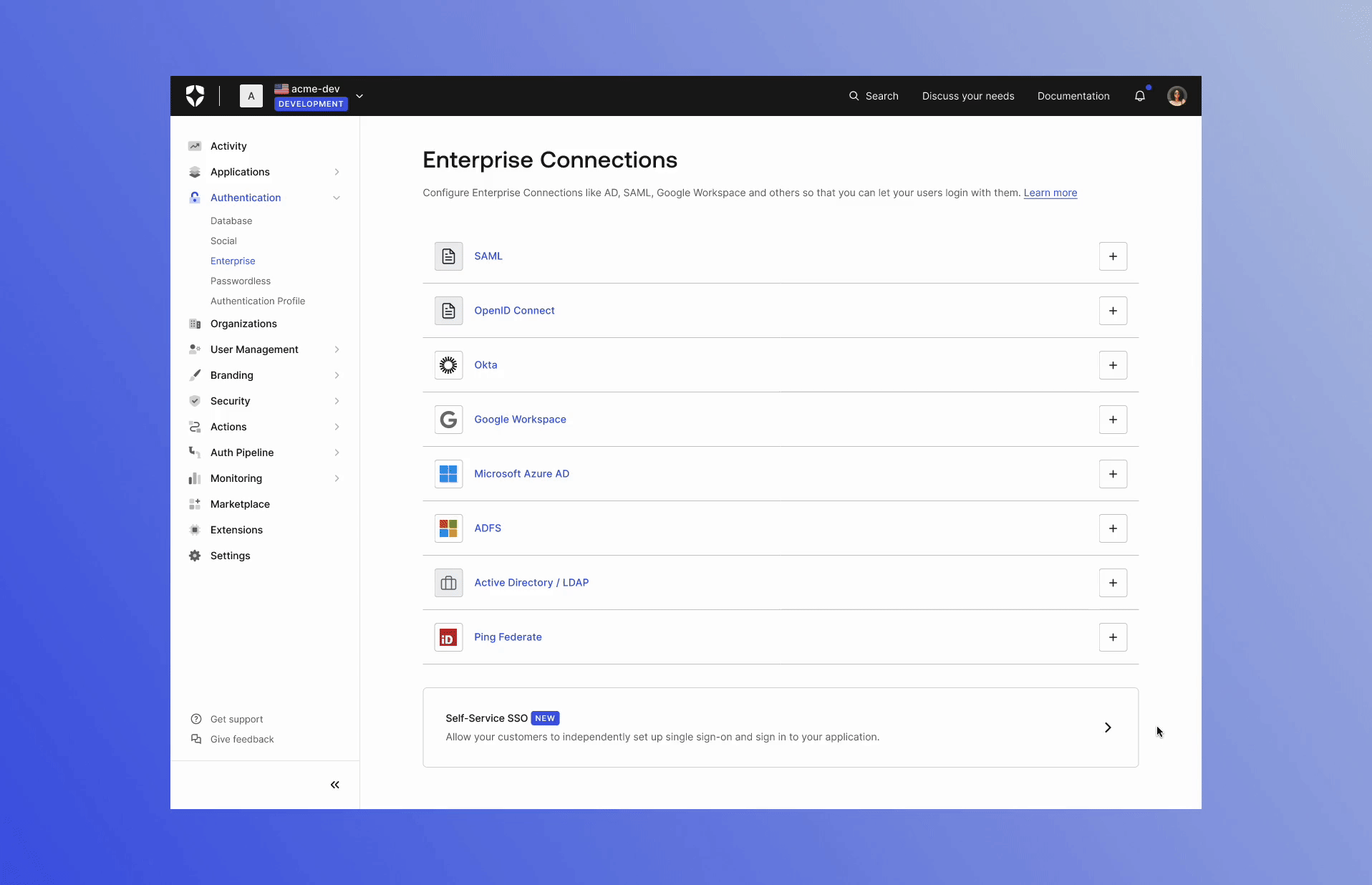Click the Actions sidebar icon
The width and height of the screenshot is (1372, 885).
(195, 427)
